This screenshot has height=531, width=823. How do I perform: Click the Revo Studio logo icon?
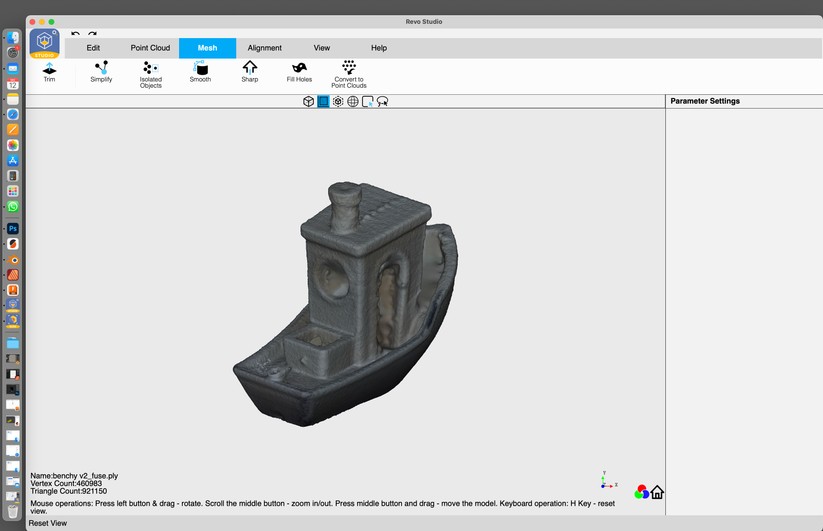[x=45, y=44]
